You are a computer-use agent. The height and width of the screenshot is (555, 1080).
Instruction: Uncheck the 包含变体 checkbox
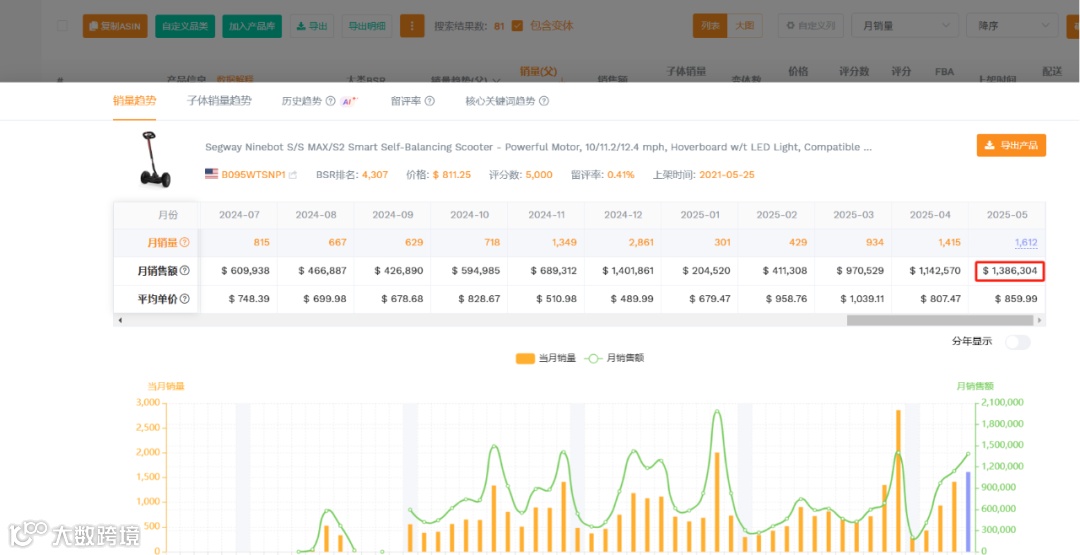coord(517,26)
